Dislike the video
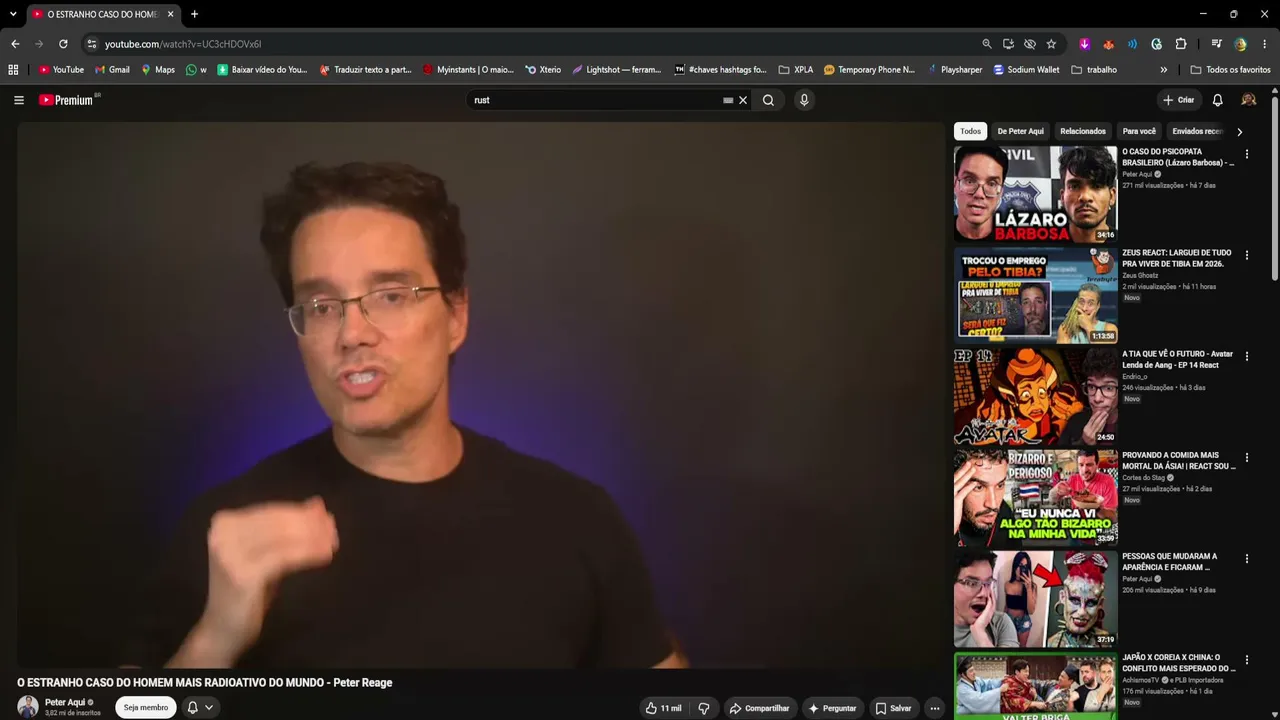The width and height of the screenshot is (1280, 720). (x=704, y=708)
